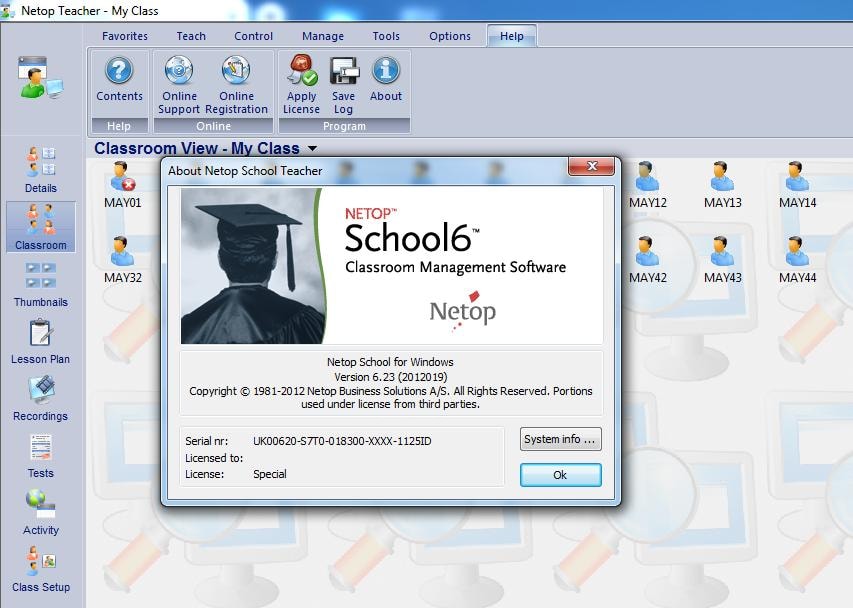
Task: Click the License Special value
Action: [x=270, y=474]
